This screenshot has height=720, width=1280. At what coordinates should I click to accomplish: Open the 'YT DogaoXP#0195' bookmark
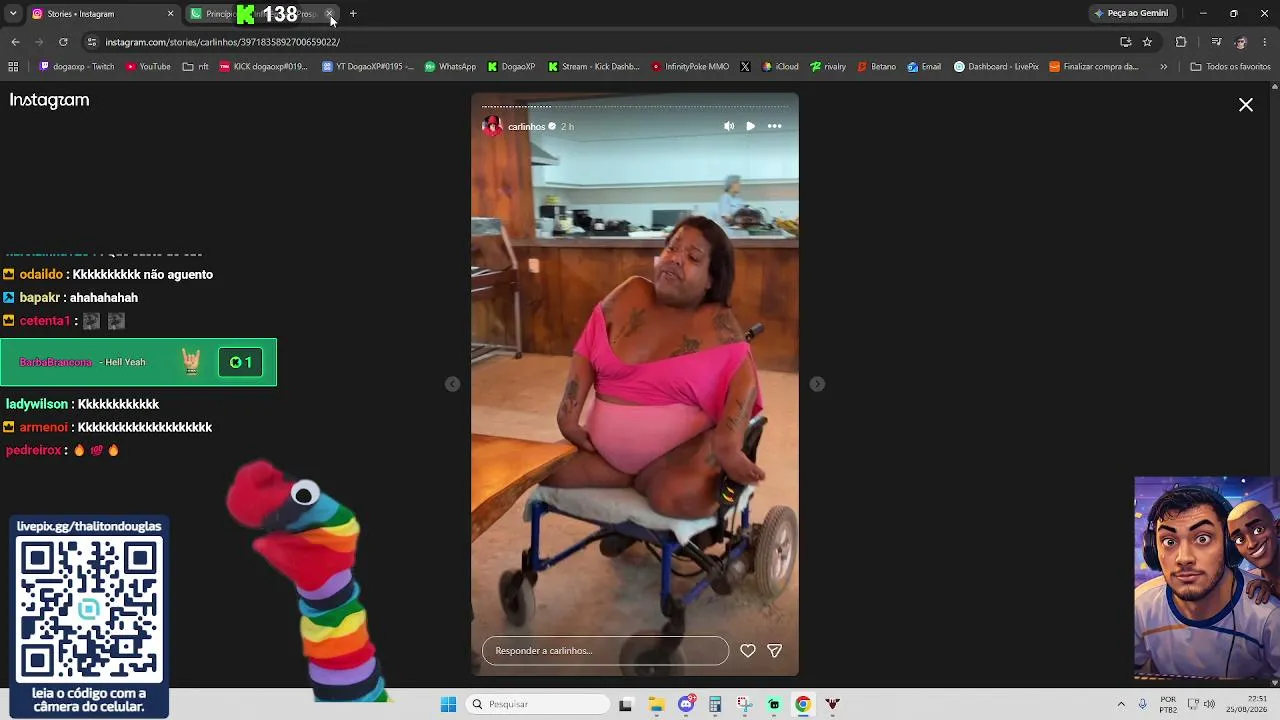click(368, 67)
